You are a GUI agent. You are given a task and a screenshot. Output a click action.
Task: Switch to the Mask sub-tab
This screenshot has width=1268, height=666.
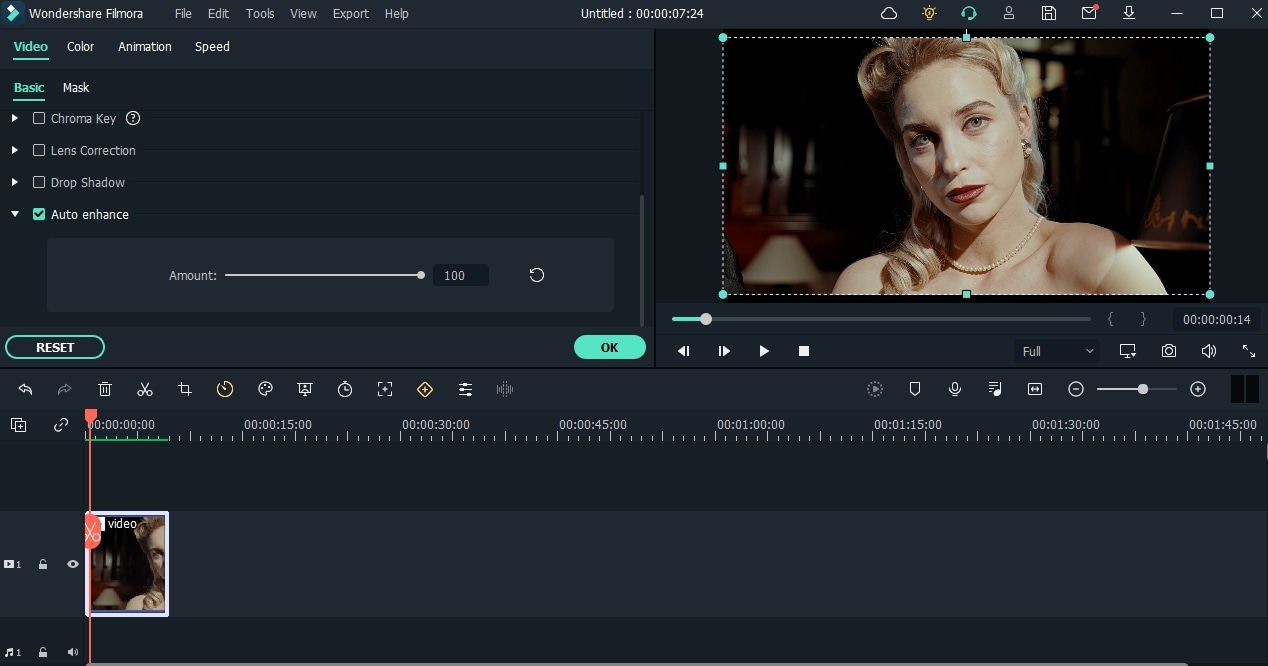click(76, 87)
